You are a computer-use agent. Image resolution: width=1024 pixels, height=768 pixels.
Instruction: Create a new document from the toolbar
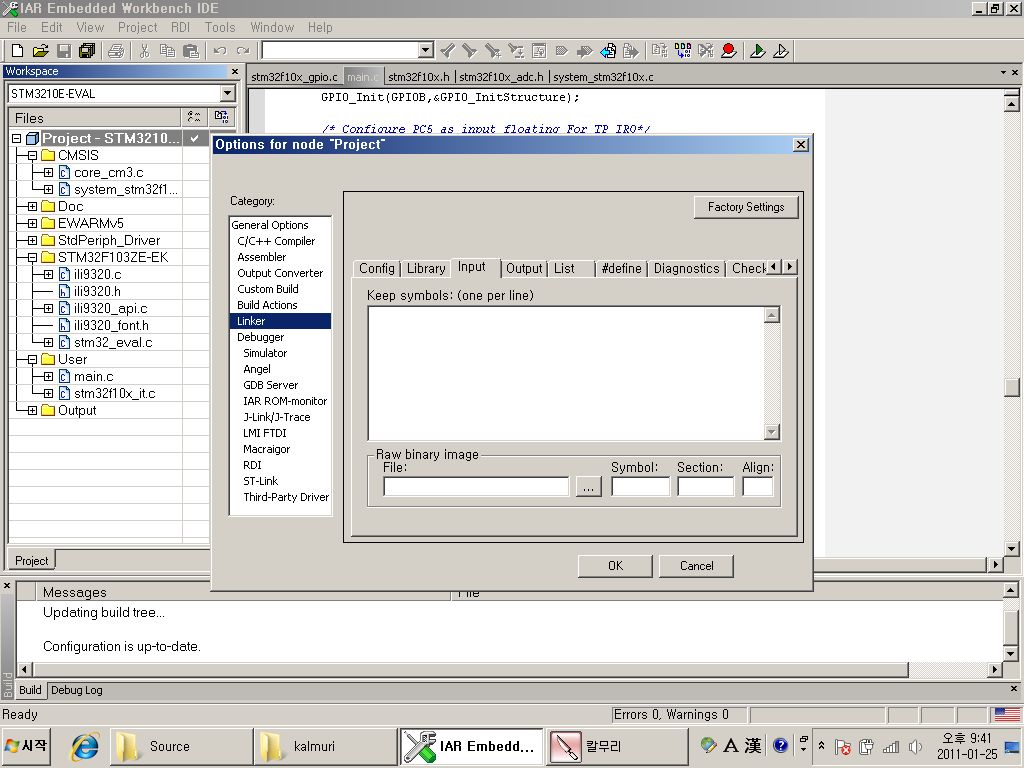(18, 50)
